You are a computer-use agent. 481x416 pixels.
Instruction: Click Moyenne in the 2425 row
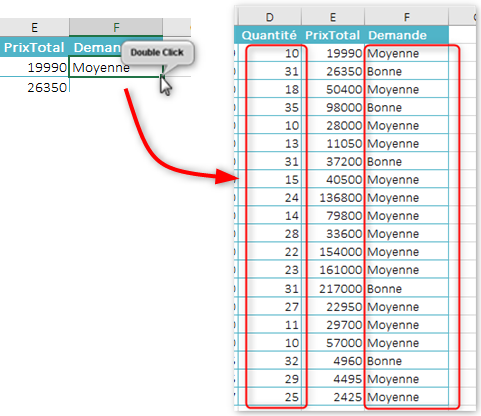(x=406, y=396)
